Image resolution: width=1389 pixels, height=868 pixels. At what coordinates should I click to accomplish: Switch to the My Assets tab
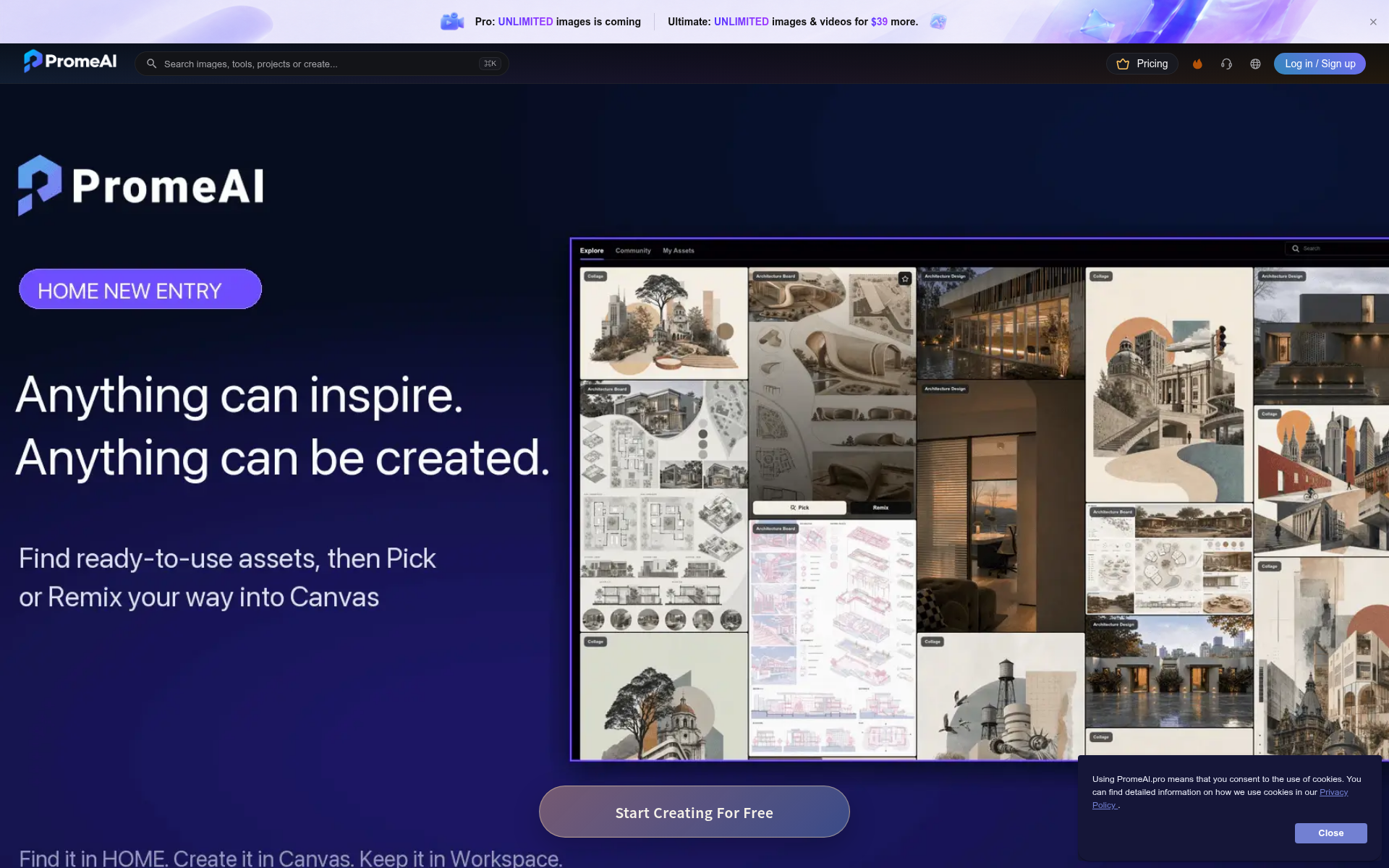click(678, 250)
